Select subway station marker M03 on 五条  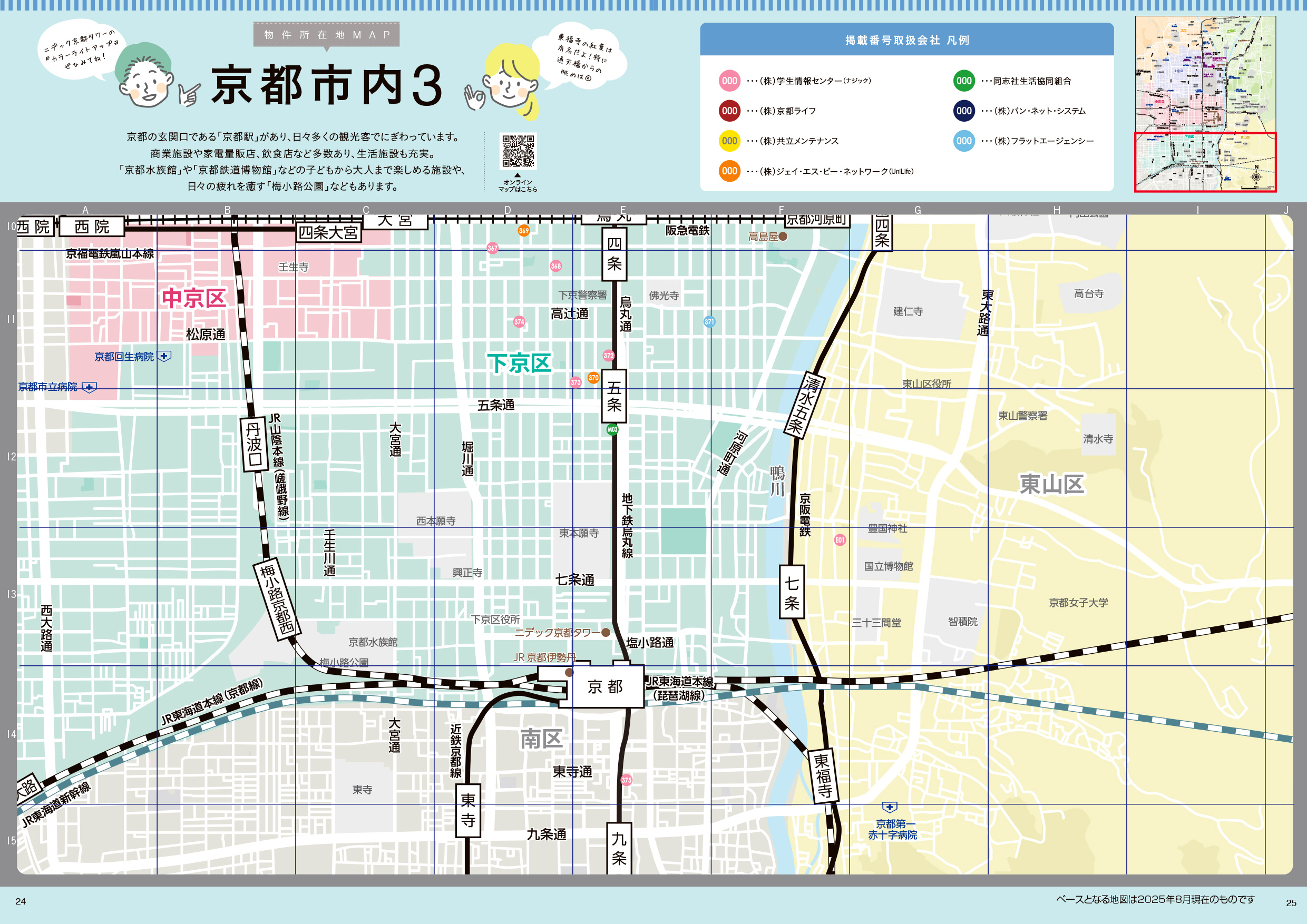pyautogui.click(x=612, y=431)
